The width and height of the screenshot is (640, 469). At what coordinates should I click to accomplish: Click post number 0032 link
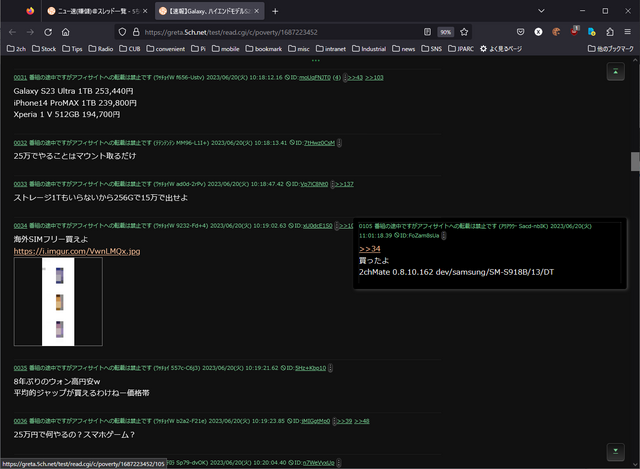[20, 143]
